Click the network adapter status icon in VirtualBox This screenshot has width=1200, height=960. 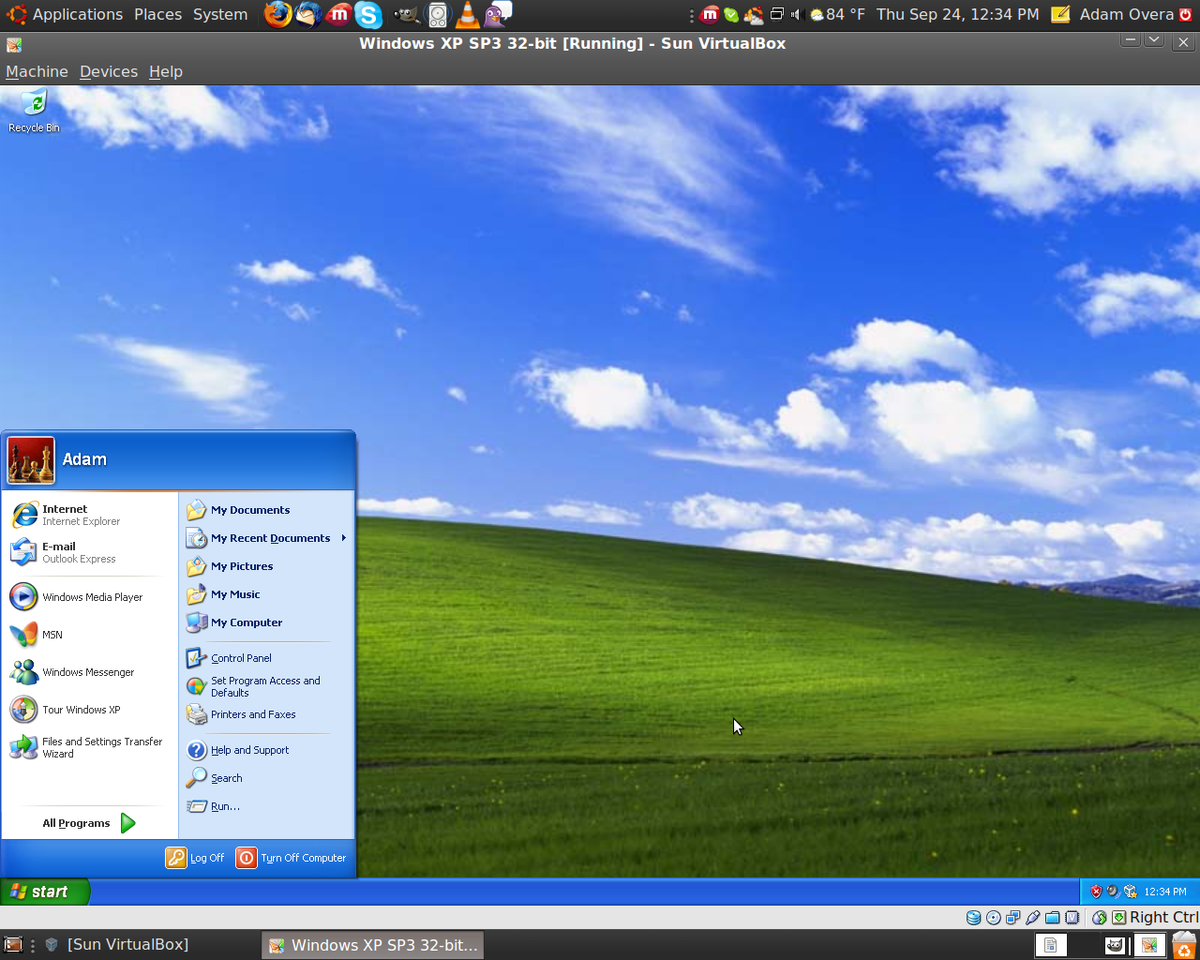click(1012, 917)
